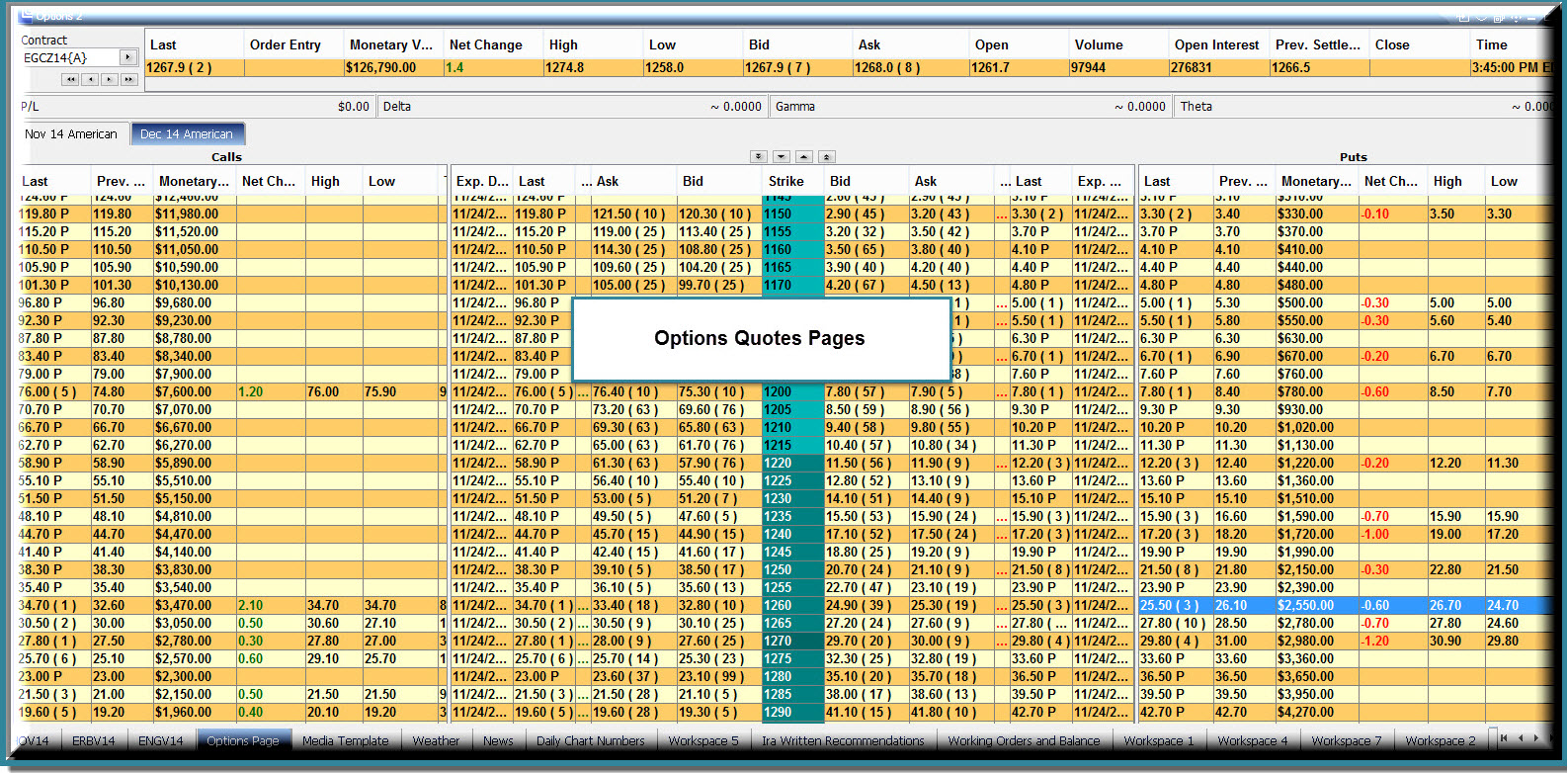Image resolution: width=1568 pixels, height=773 pixels.
Task: Click the Theta field
Action: (1364, 107)
